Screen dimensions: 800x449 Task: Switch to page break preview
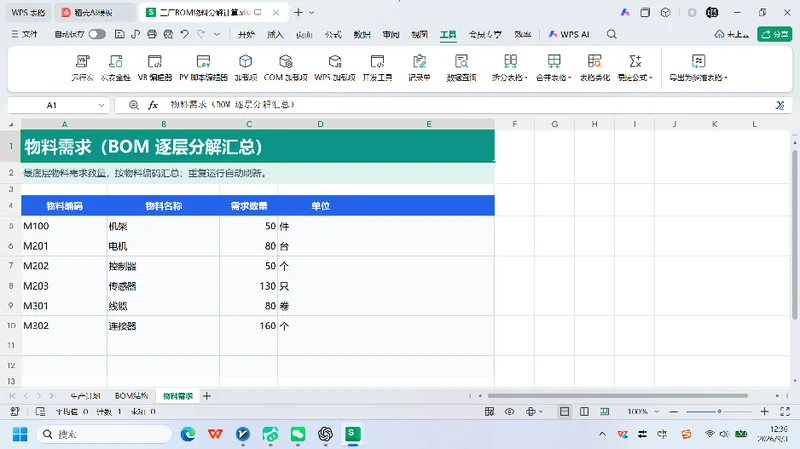[604, 411]
